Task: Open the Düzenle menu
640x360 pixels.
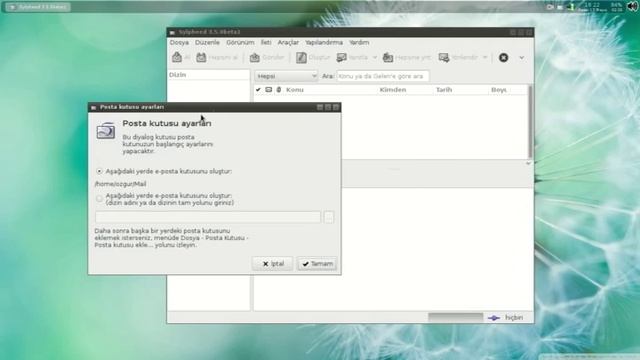Action: pyautogui.click(x=207, y=42)
